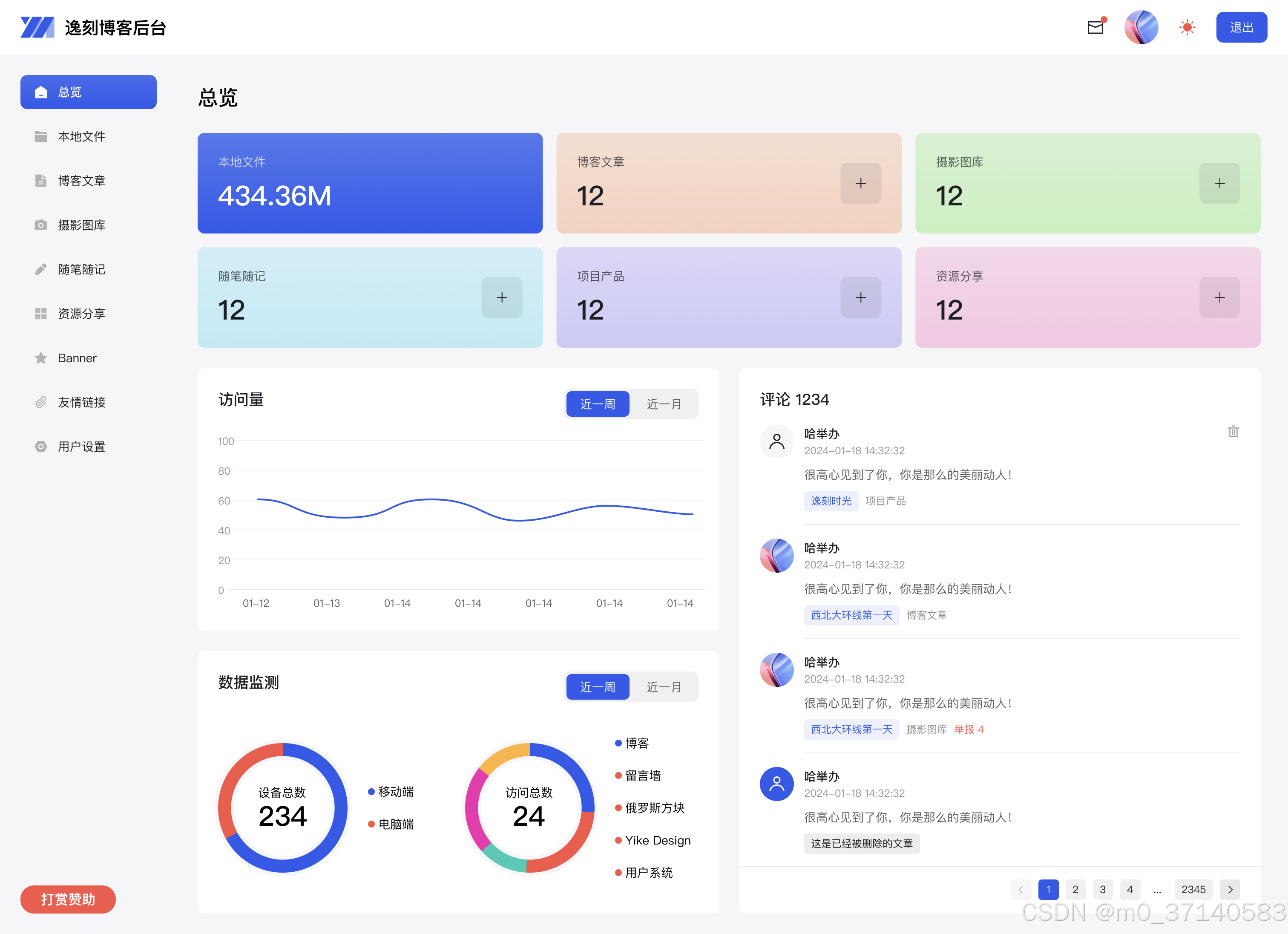This screenshot has height=934, width=1288.
Task: Switch data monitor to 近一月
Action: tap(663, 687)
